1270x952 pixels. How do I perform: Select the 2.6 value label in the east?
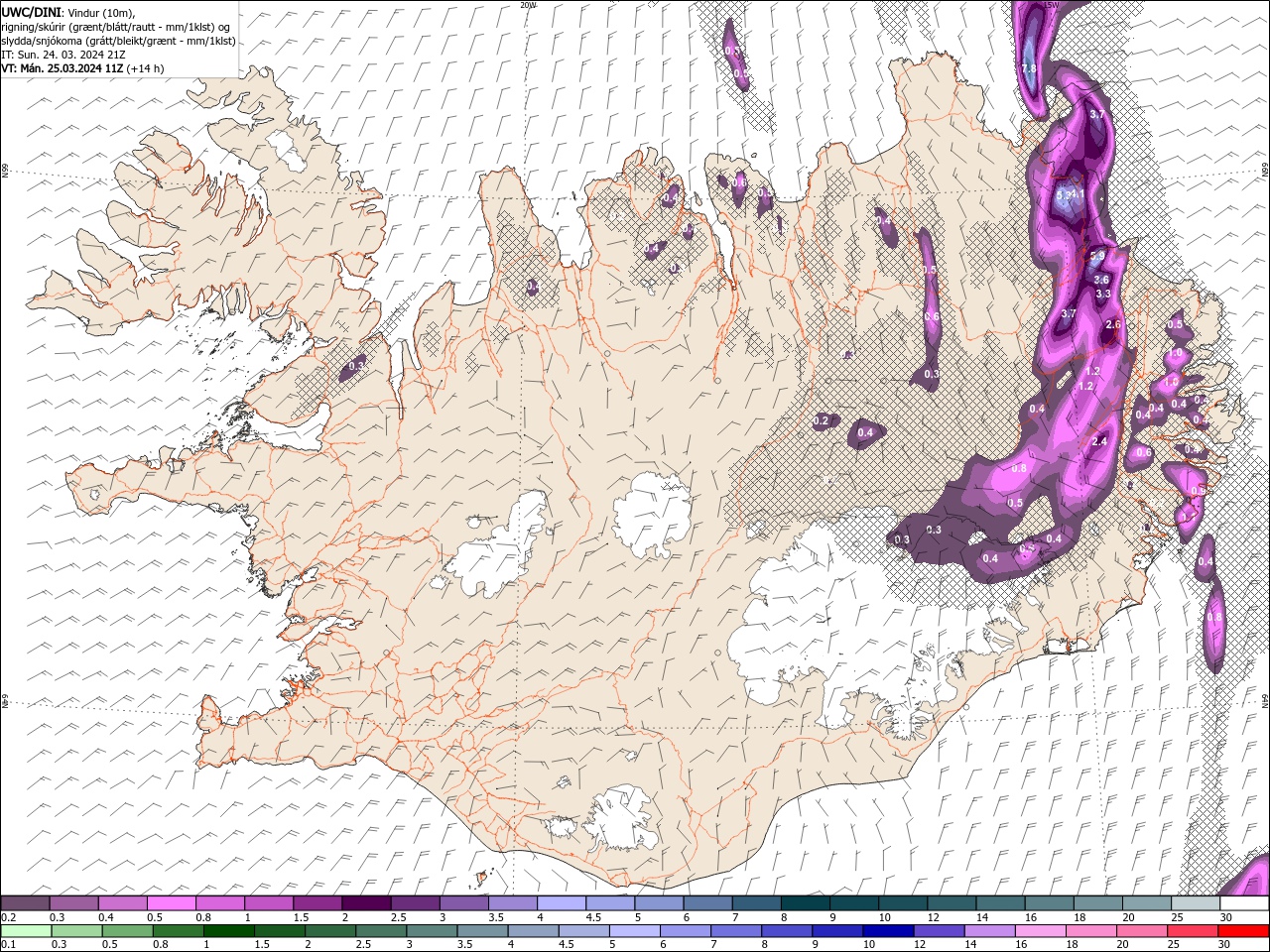[x=1112, y=324]
